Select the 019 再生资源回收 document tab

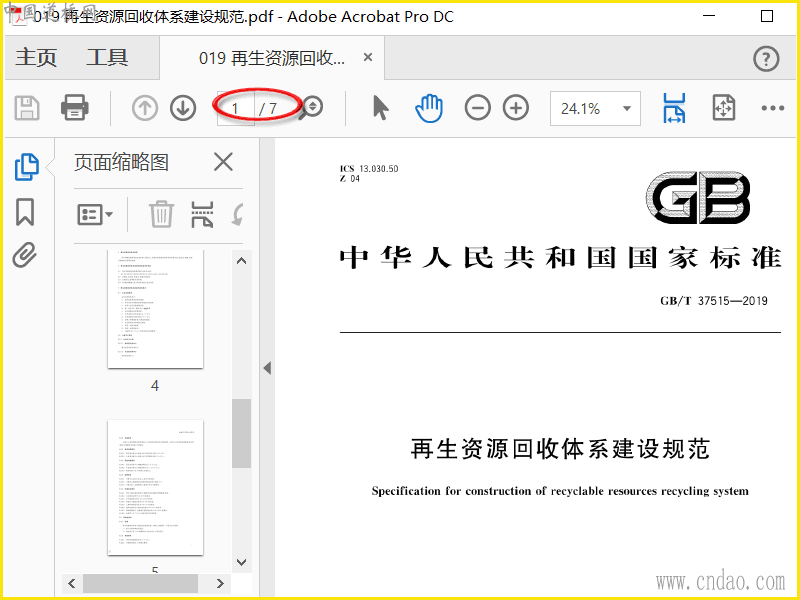coord(272,58)
